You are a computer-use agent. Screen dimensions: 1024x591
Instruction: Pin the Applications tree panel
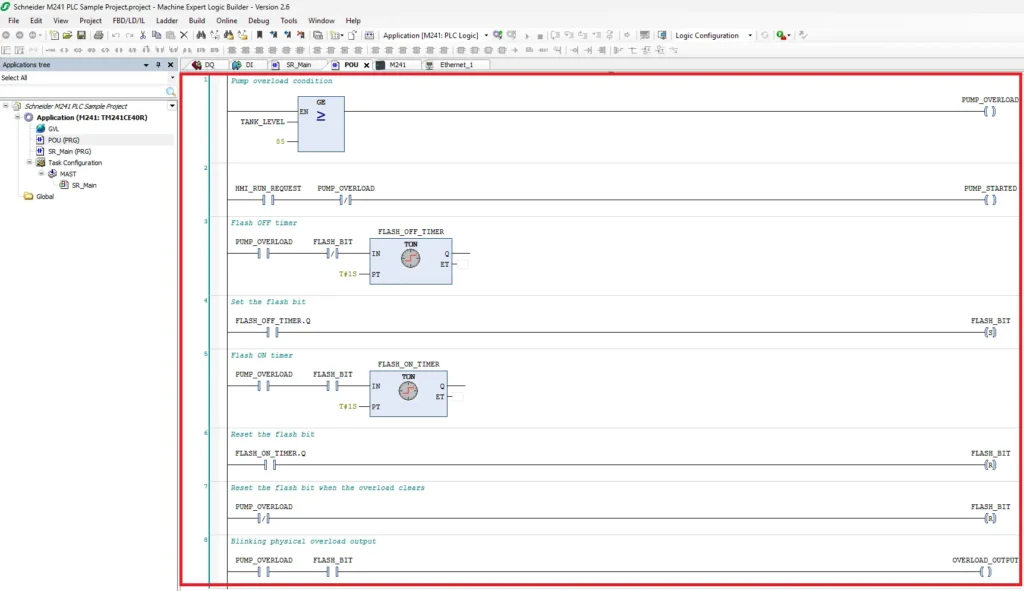pyautogui.click(x=158, y=65)
